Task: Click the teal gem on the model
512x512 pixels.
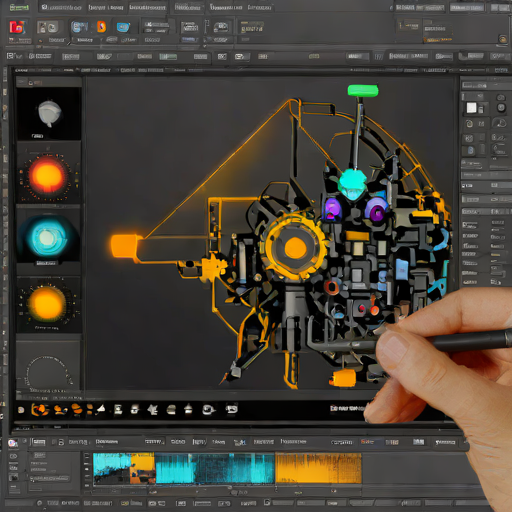Action: click(353, 184)
